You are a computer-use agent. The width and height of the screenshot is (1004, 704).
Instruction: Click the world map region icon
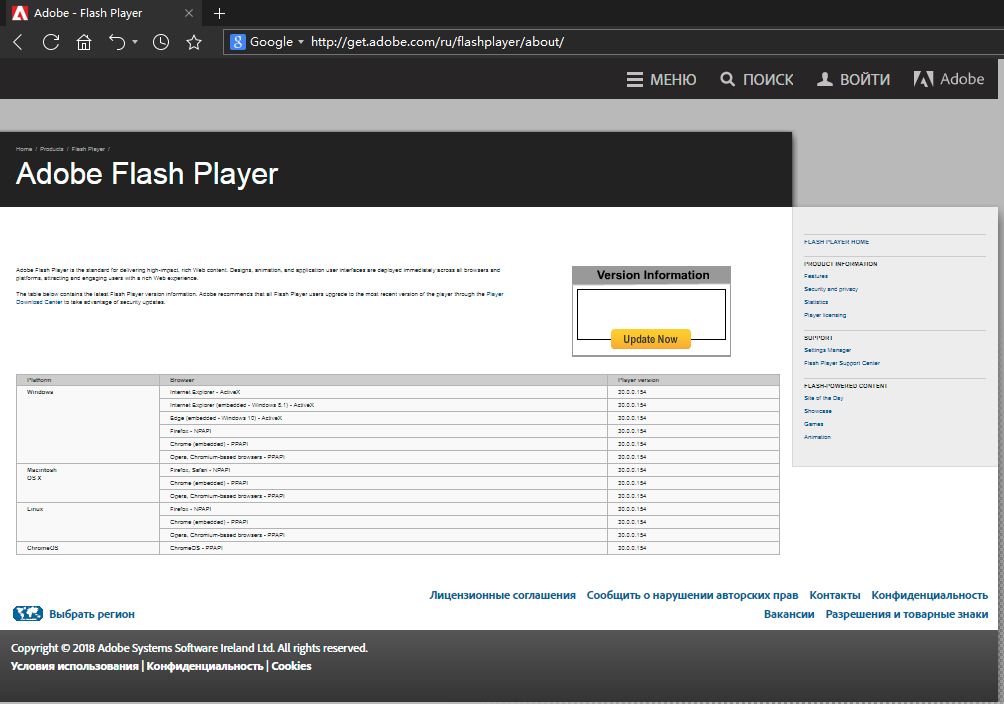28,614
